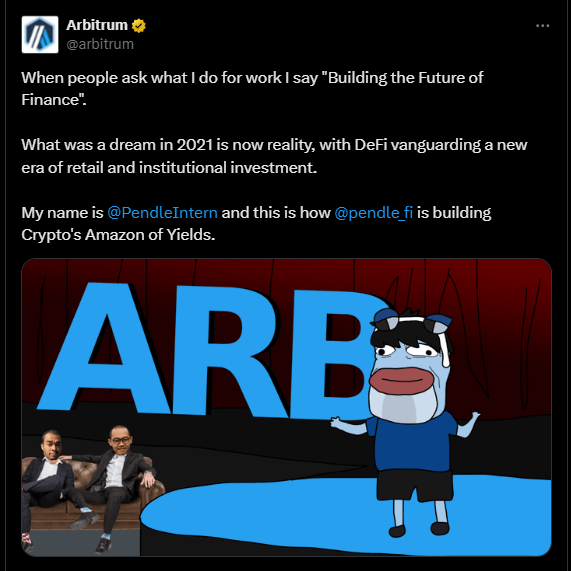Open the @PendleIntern mention

point(162,213)
